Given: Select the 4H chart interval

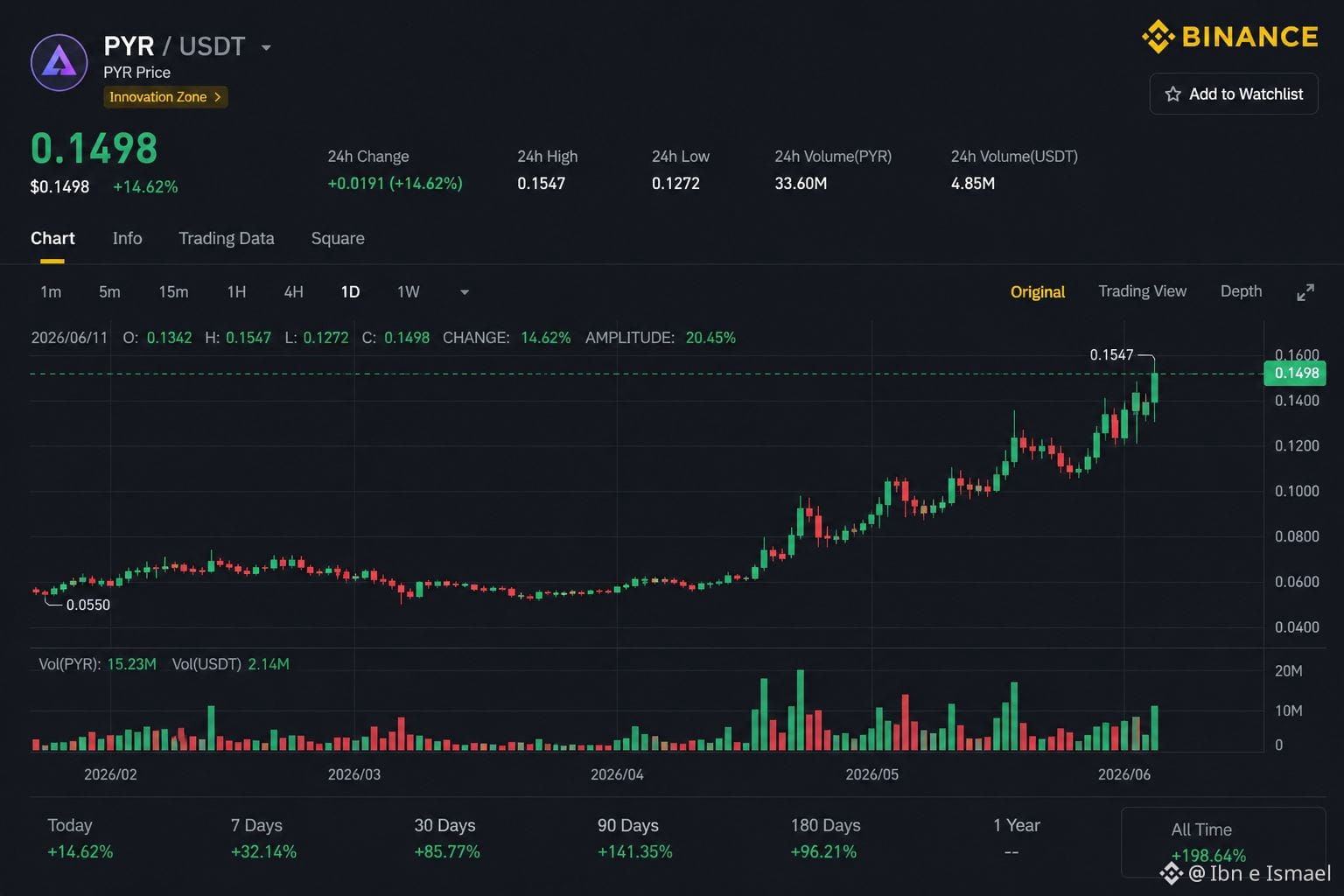Looking at the screenshot, I should (293, 291).
